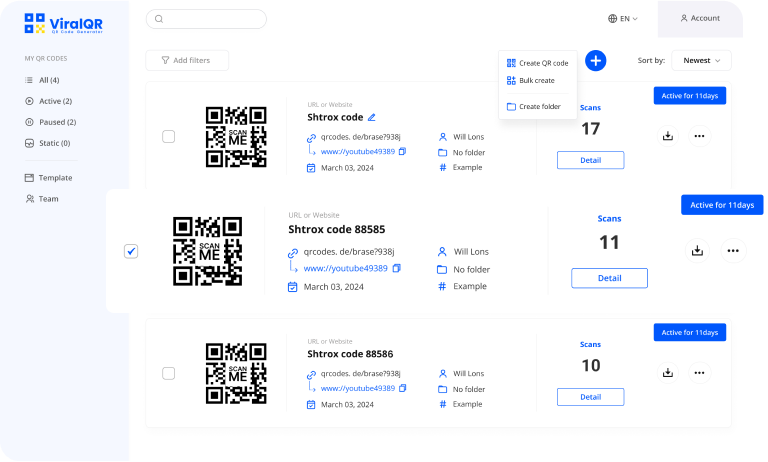Choose Create QR code from menu

[537, 63]
